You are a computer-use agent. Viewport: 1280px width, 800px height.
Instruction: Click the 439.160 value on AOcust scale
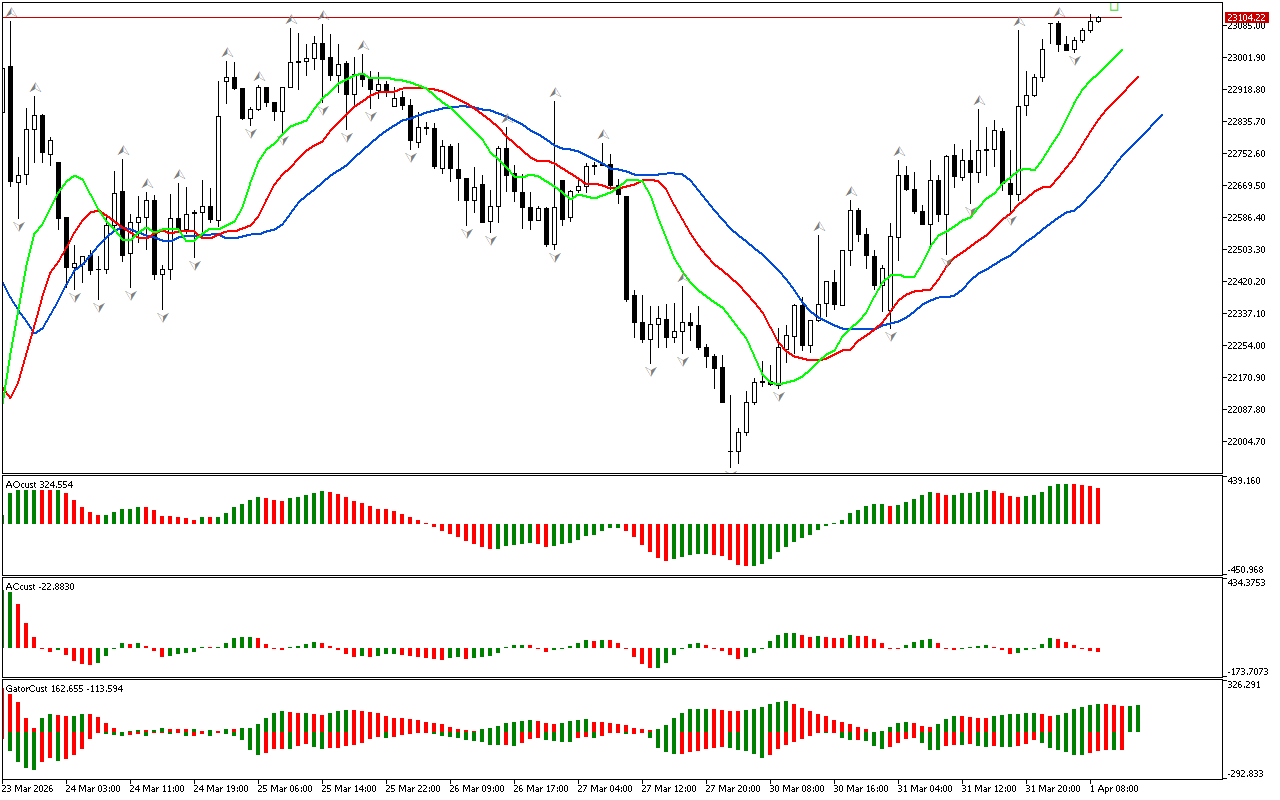pyautogui.click(x=1243, y=481)
